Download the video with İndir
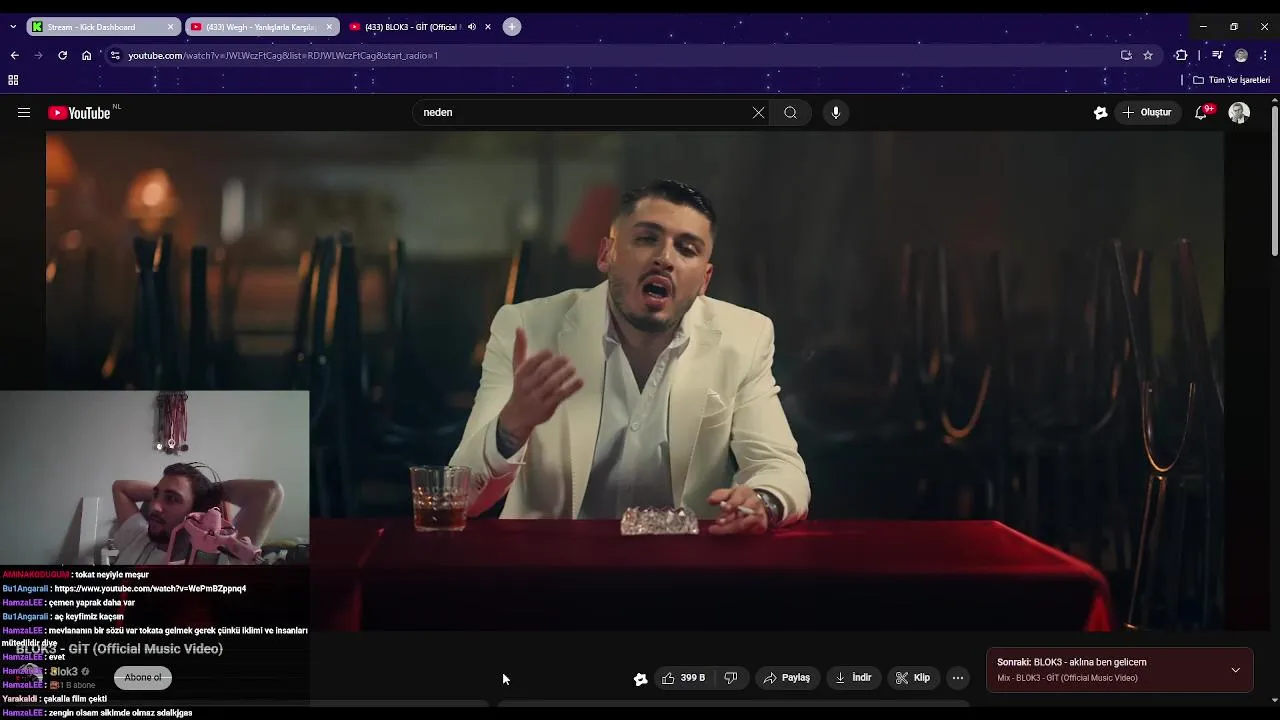The width and height of the screenshot is (1280, 720). coord(853,678)
